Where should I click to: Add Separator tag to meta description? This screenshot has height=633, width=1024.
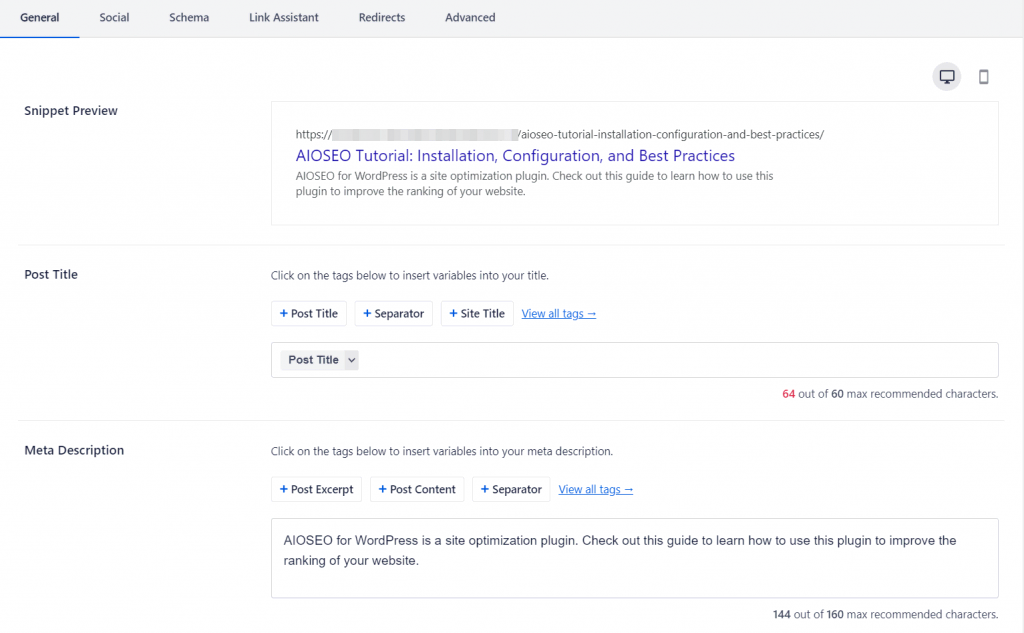[511, 490]
